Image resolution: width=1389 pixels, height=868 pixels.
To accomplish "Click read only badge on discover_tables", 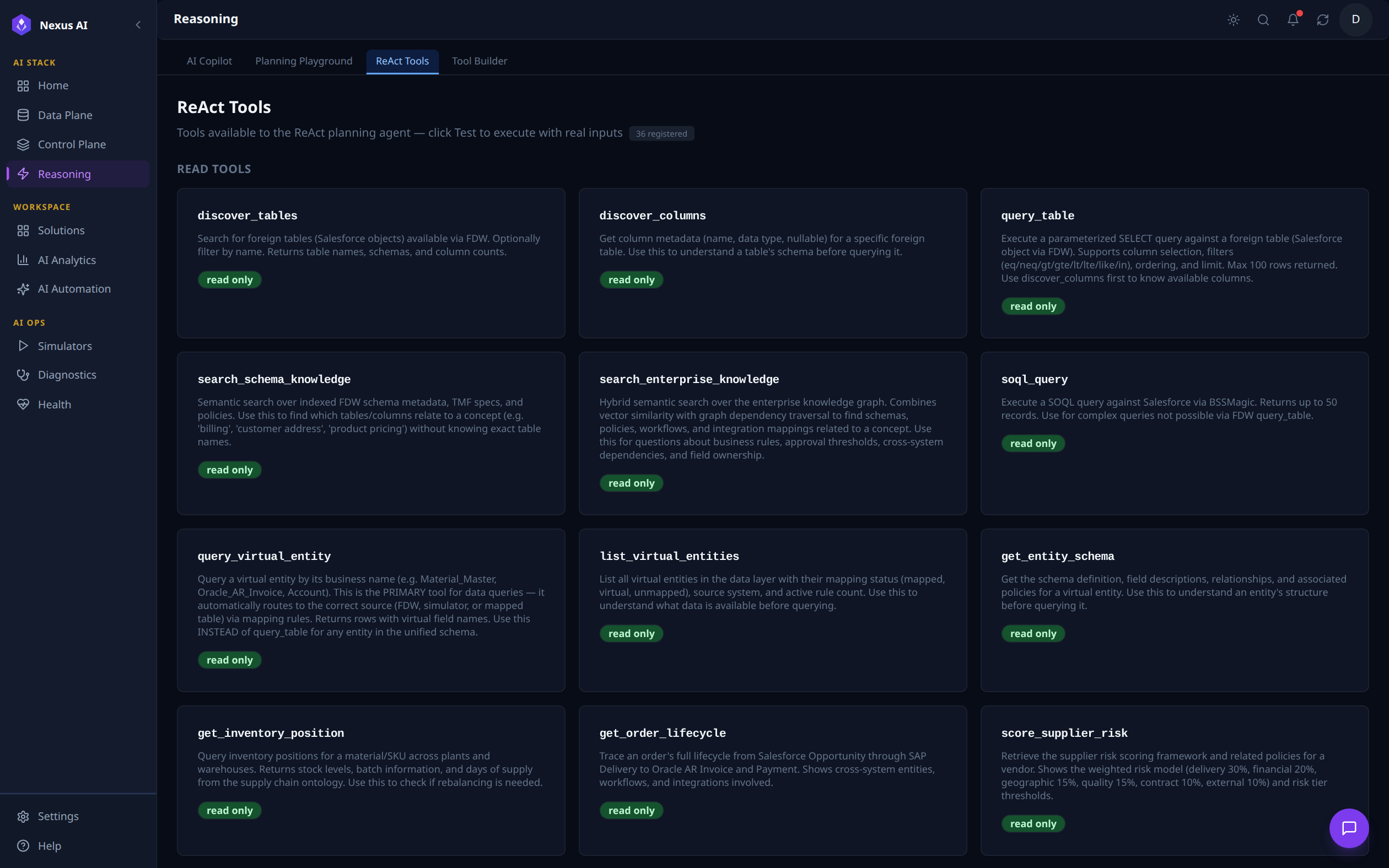I will [x=230, y=279].
